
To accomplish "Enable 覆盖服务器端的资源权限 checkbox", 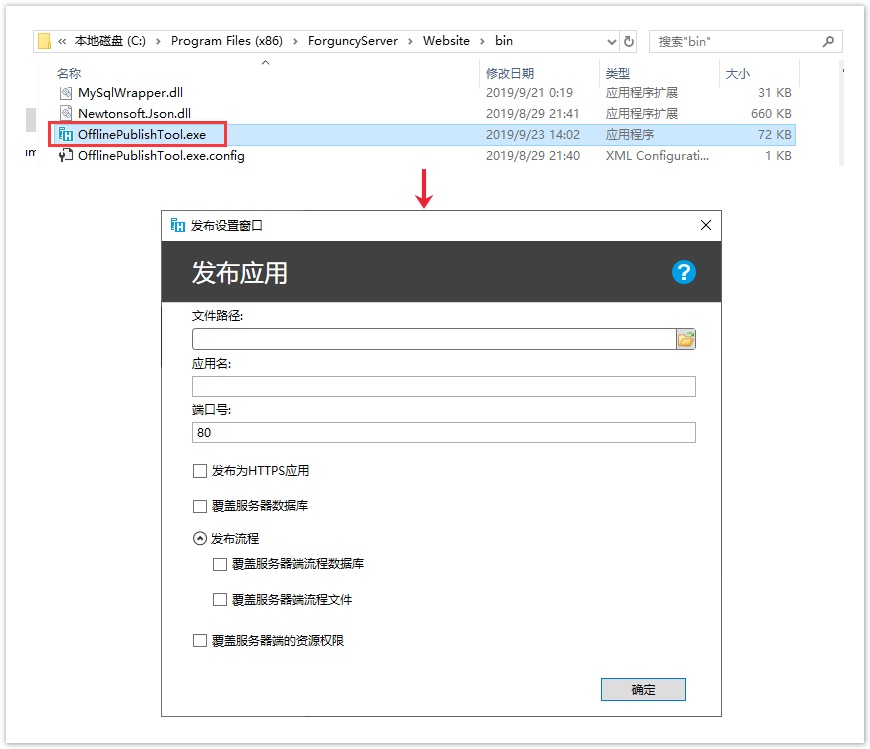I will point(200,640).
